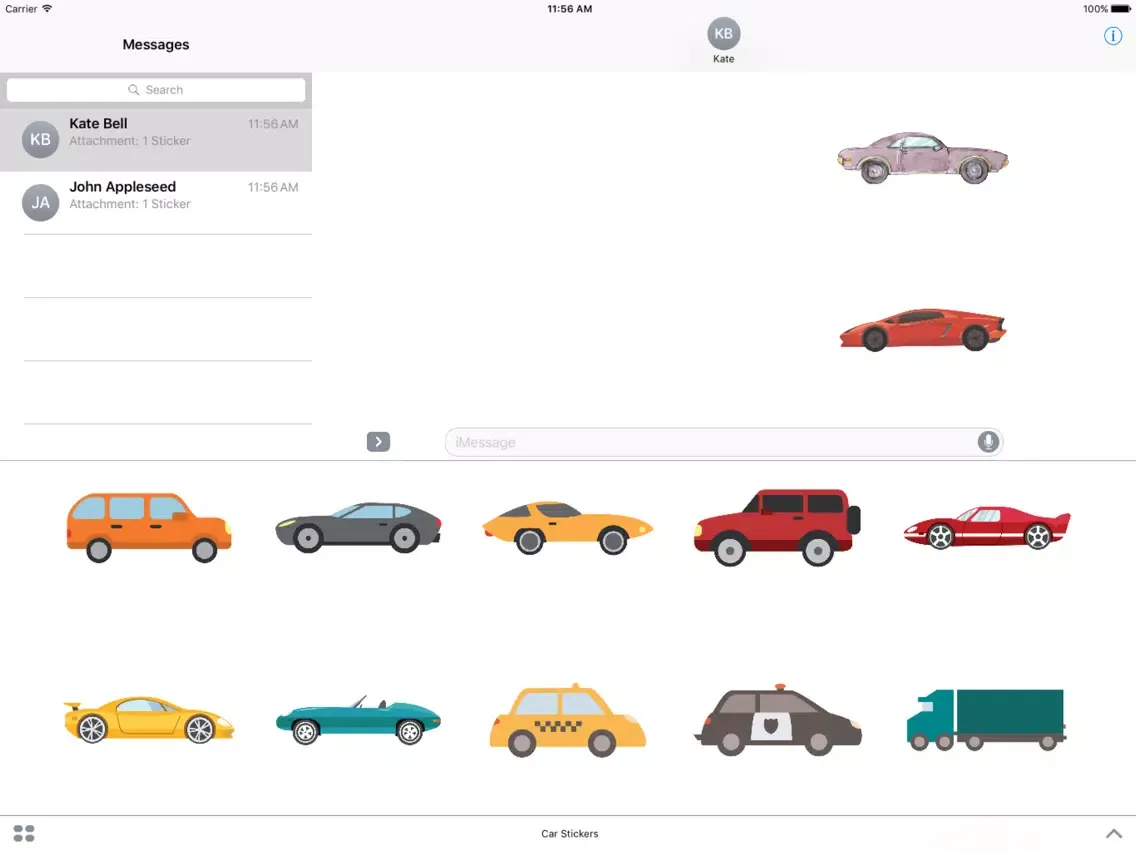Tap Kate's KB avatar in header
Screen dimensions: 1136x852
coord(724,33)
